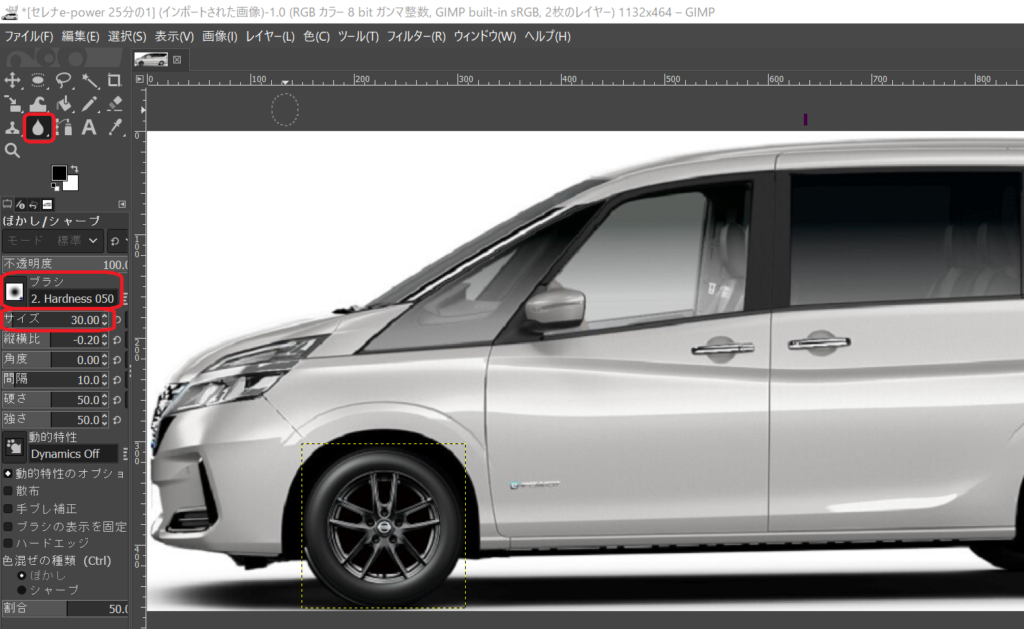This screenshot has height=629, width=1024.
Task: Open the モード 標準 dropdown
Action: coord(53,241)
